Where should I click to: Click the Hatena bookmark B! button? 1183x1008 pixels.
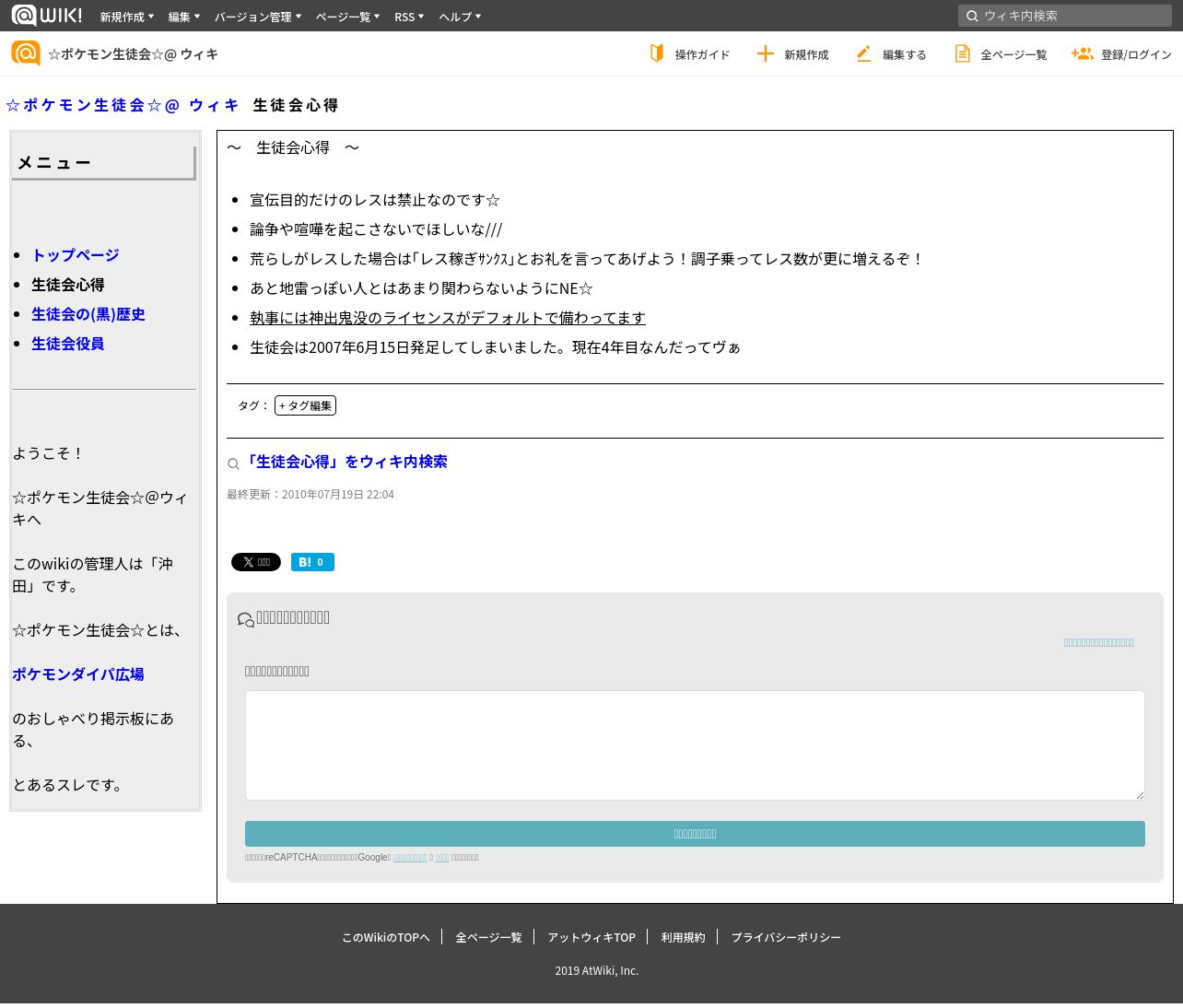(312, 562)
